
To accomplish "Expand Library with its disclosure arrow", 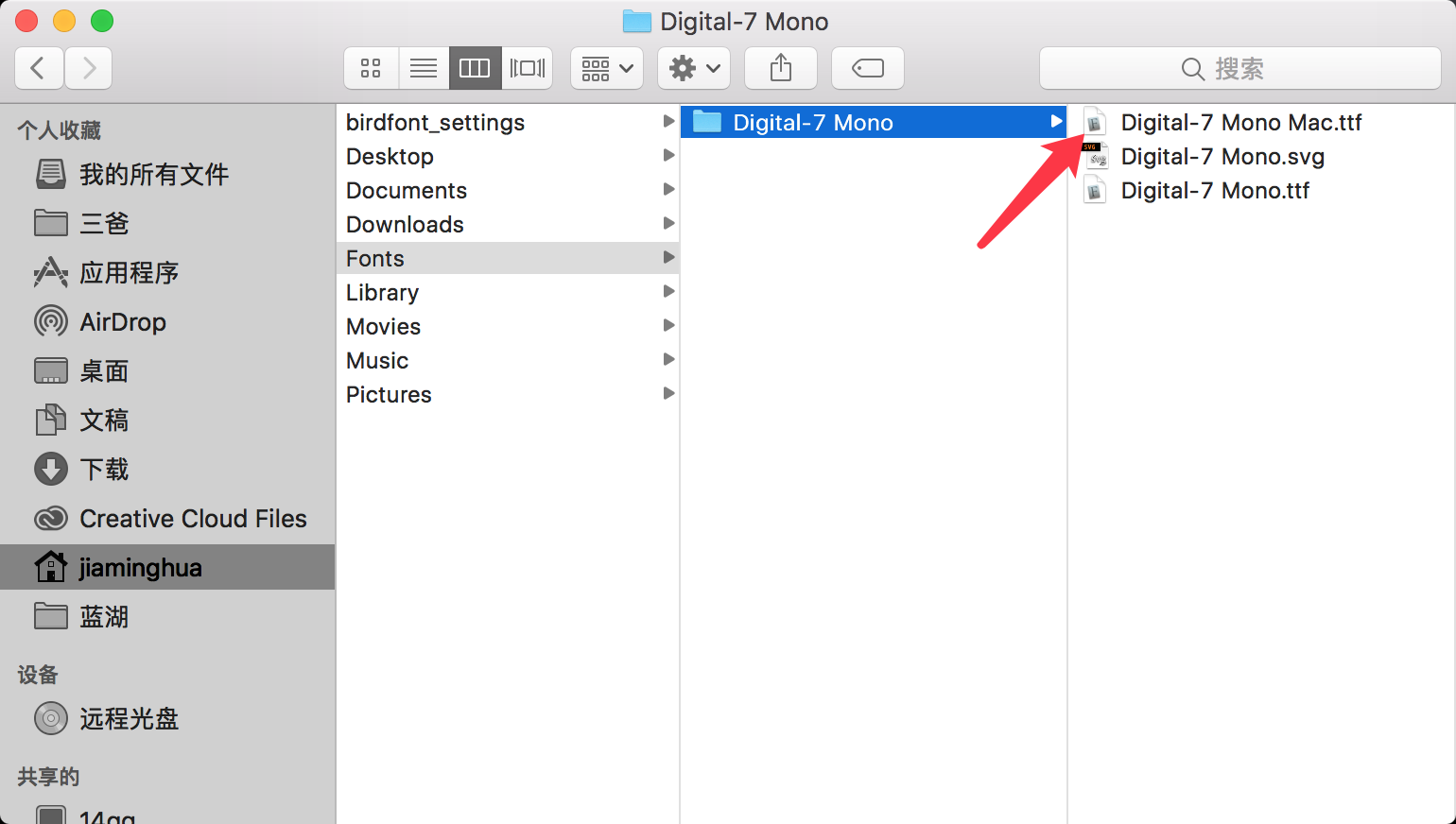I will (668, 291).
